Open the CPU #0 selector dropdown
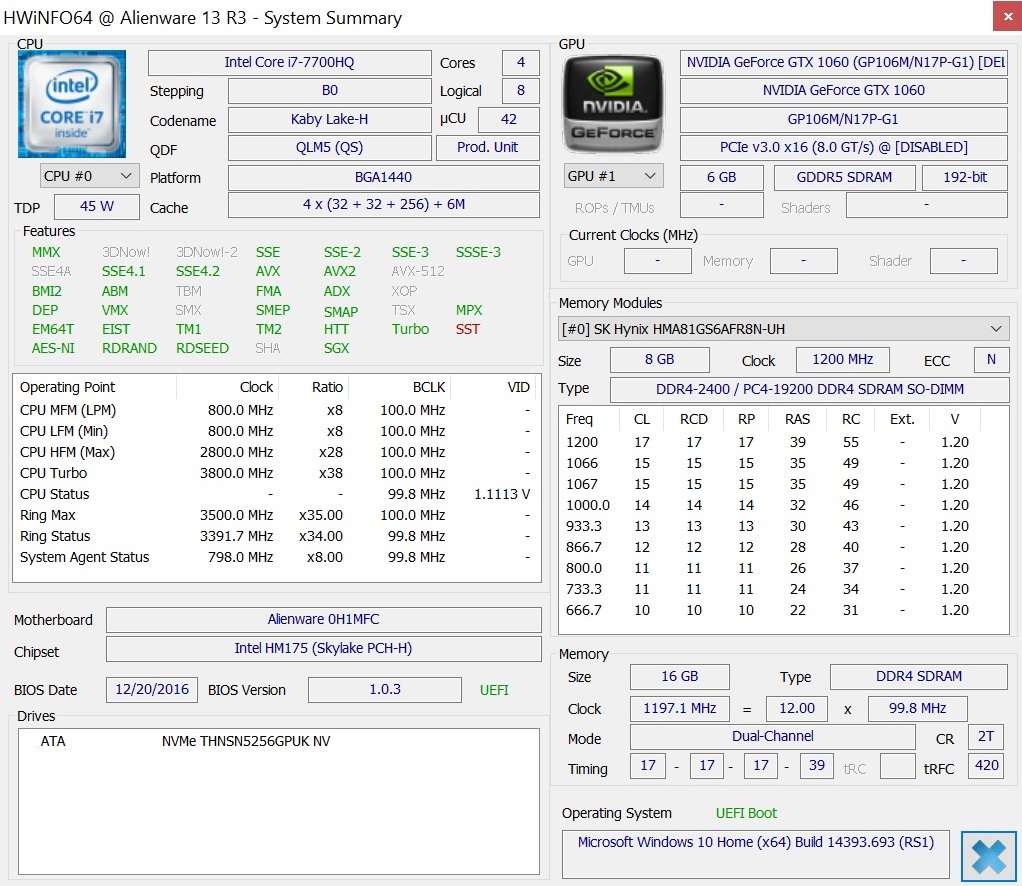 click(89, 176)
